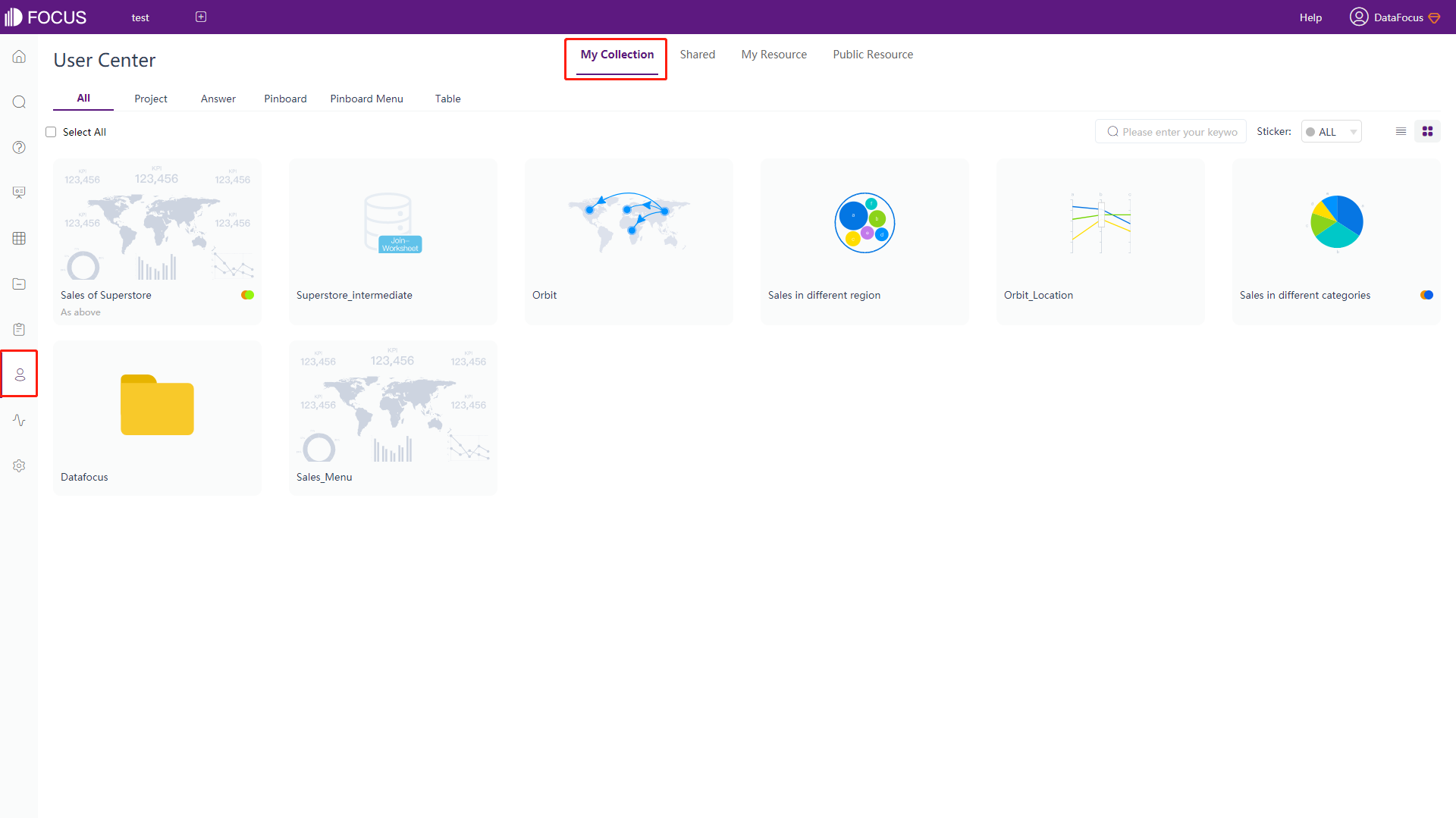Filter by Pinboard Menu category tab
The height and width of the screenshot is (818, 1456).
pyautogui.click(x=366, y=99)
